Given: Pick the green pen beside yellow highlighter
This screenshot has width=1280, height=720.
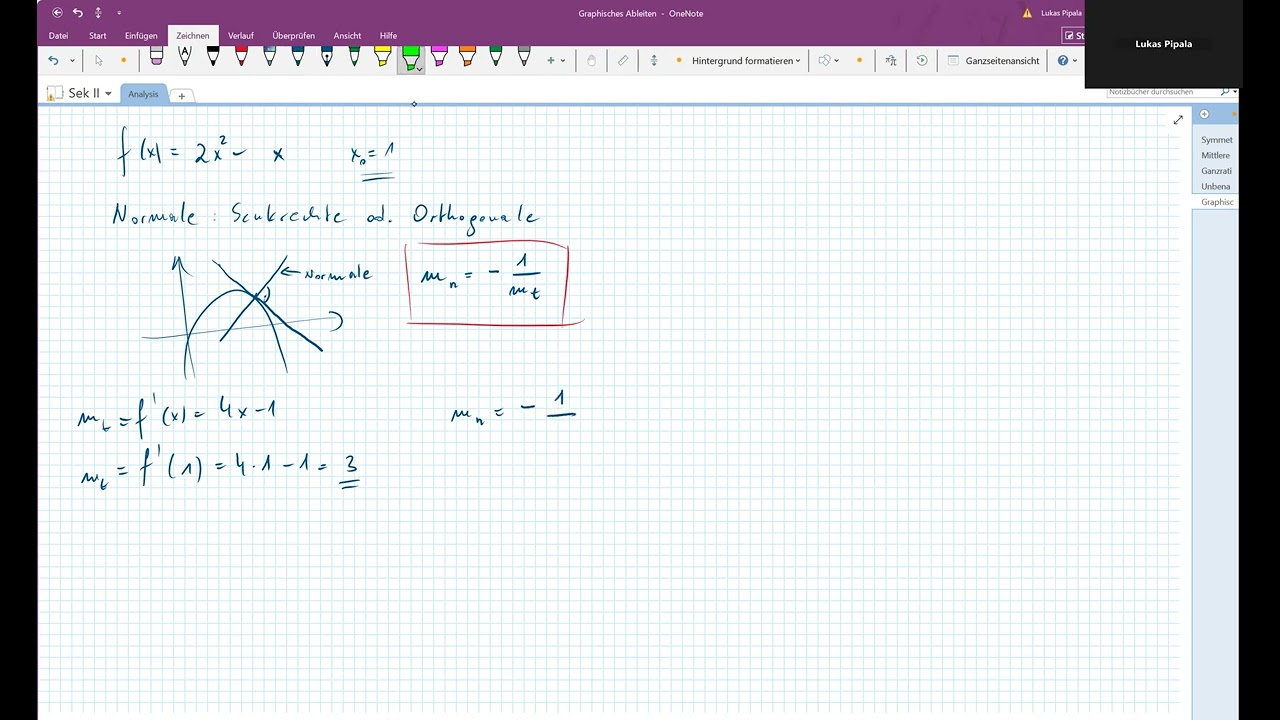Looking at the screenshot, I should point(354,56).
